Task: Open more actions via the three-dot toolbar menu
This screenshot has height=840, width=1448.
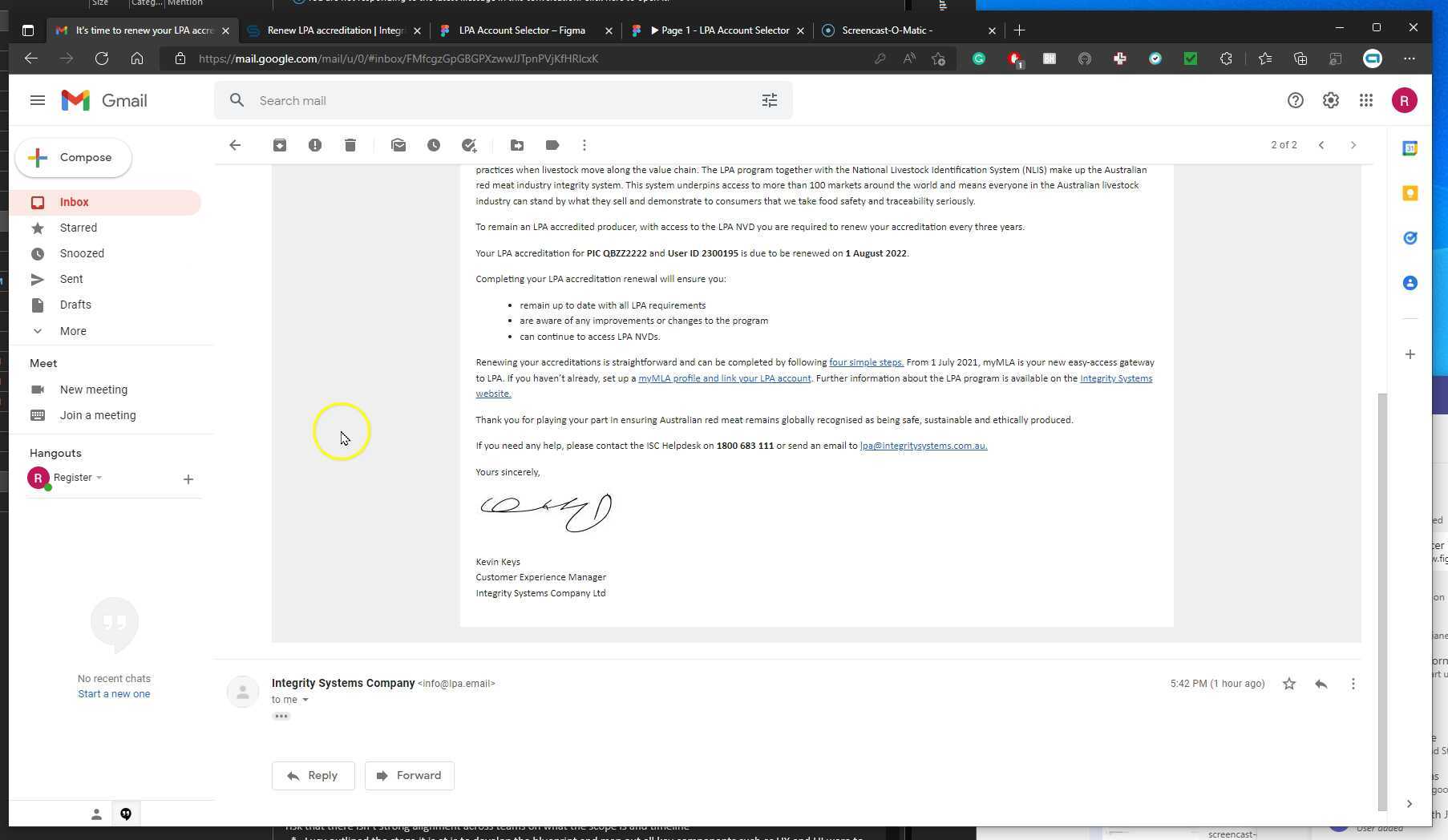Action: 584,145
